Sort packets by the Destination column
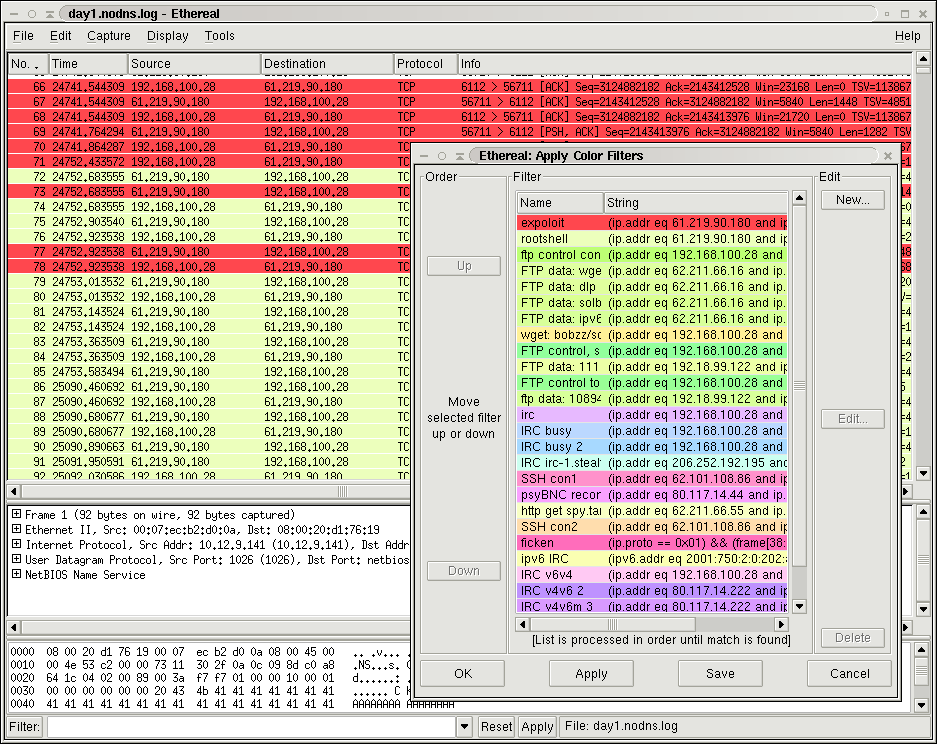 pyautogui.click(x=327, y=64)
